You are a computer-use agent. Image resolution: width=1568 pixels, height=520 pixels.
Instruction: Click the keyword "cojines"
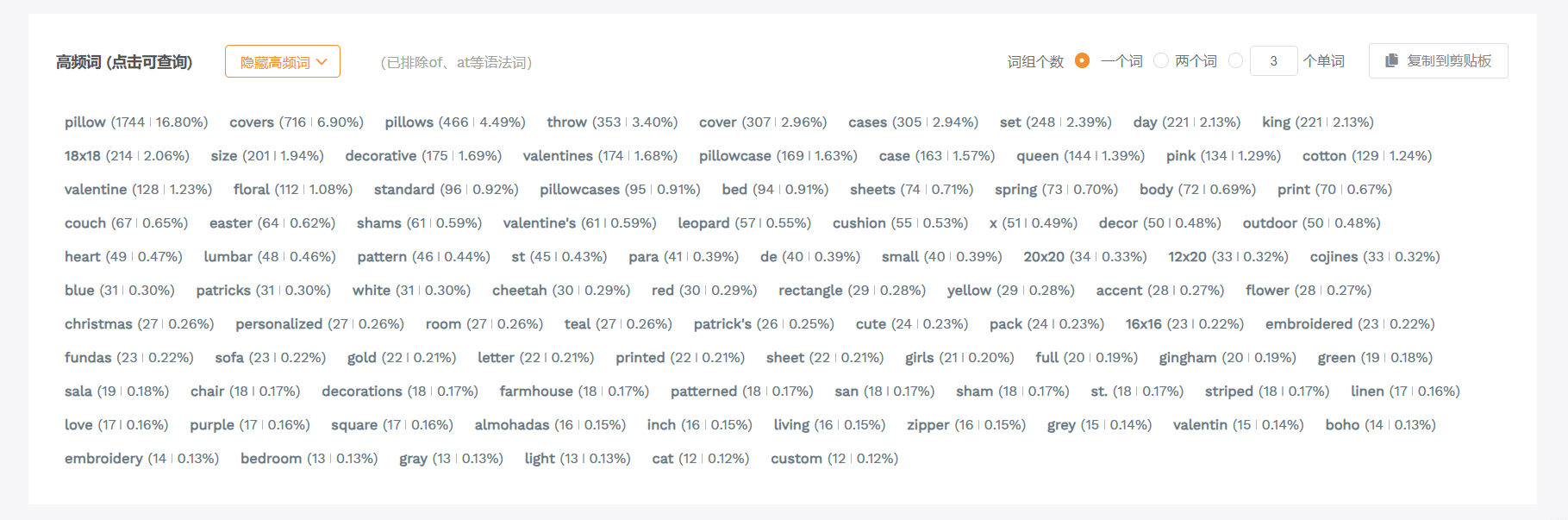1334,257
